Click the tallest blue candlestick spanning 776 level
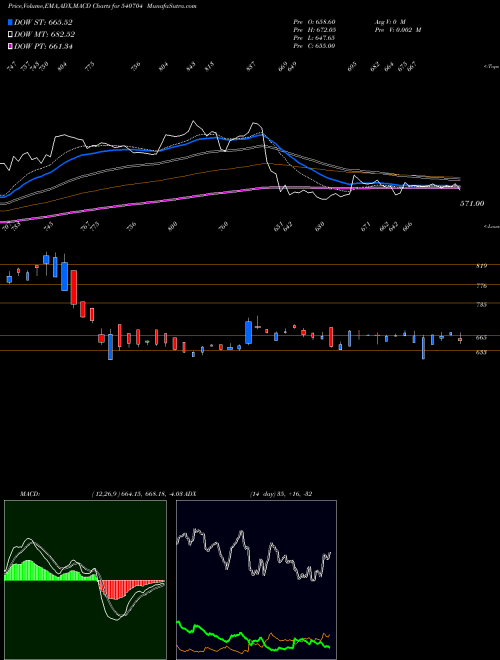 tap(64, 277)
